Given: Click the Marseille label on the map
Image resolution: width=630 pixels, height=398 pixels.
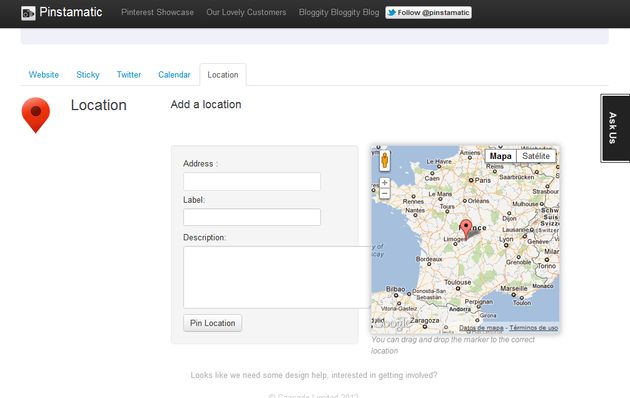Looking at the screenshot, I should tap(514, 288).
